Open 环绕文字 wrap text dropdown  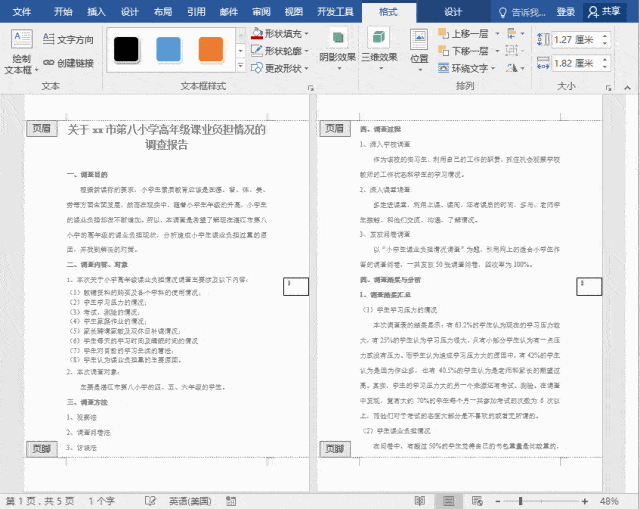(467, 68)
